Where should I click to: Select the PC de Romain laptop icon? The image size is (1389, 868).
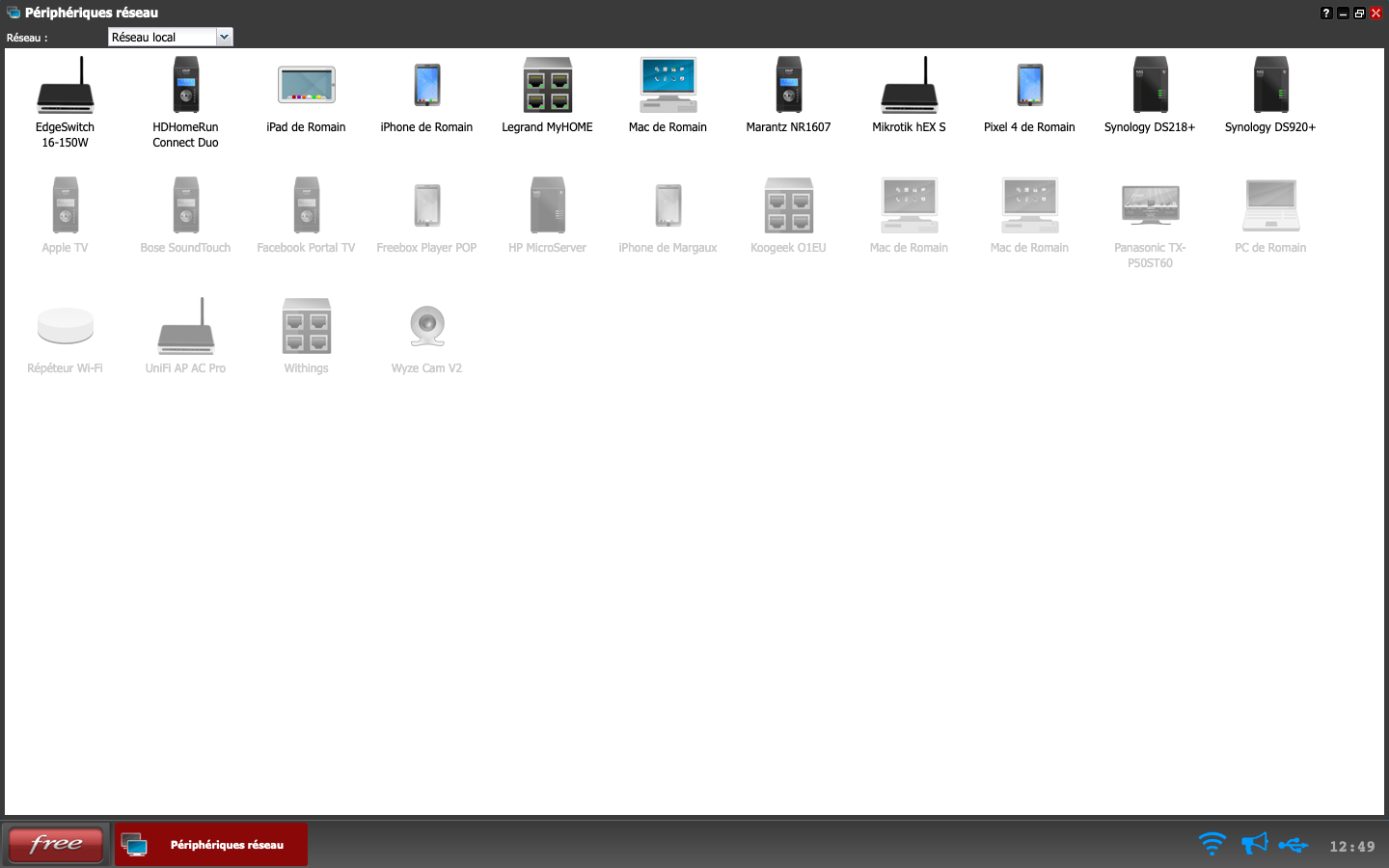1270,205
